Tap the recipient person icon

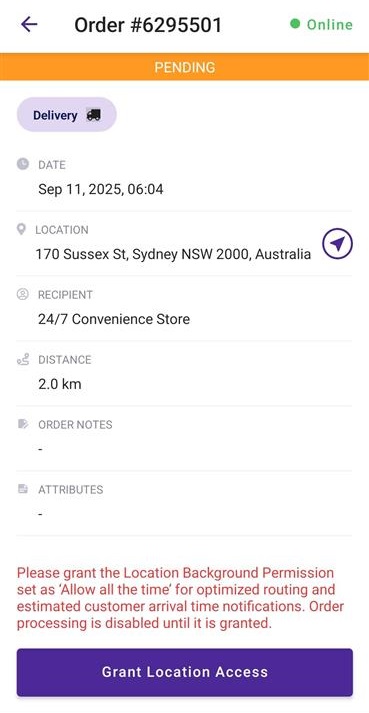point(23,294)
